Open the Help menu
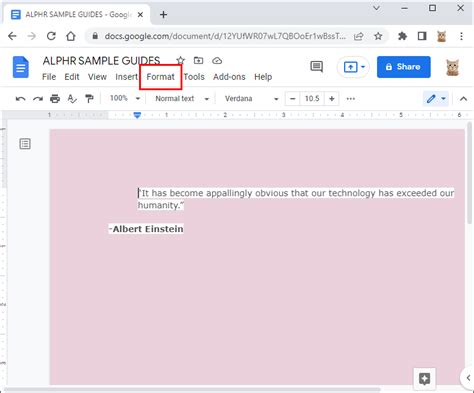The width and height of the screenshot is (474, 393). [x=263, y=77]
